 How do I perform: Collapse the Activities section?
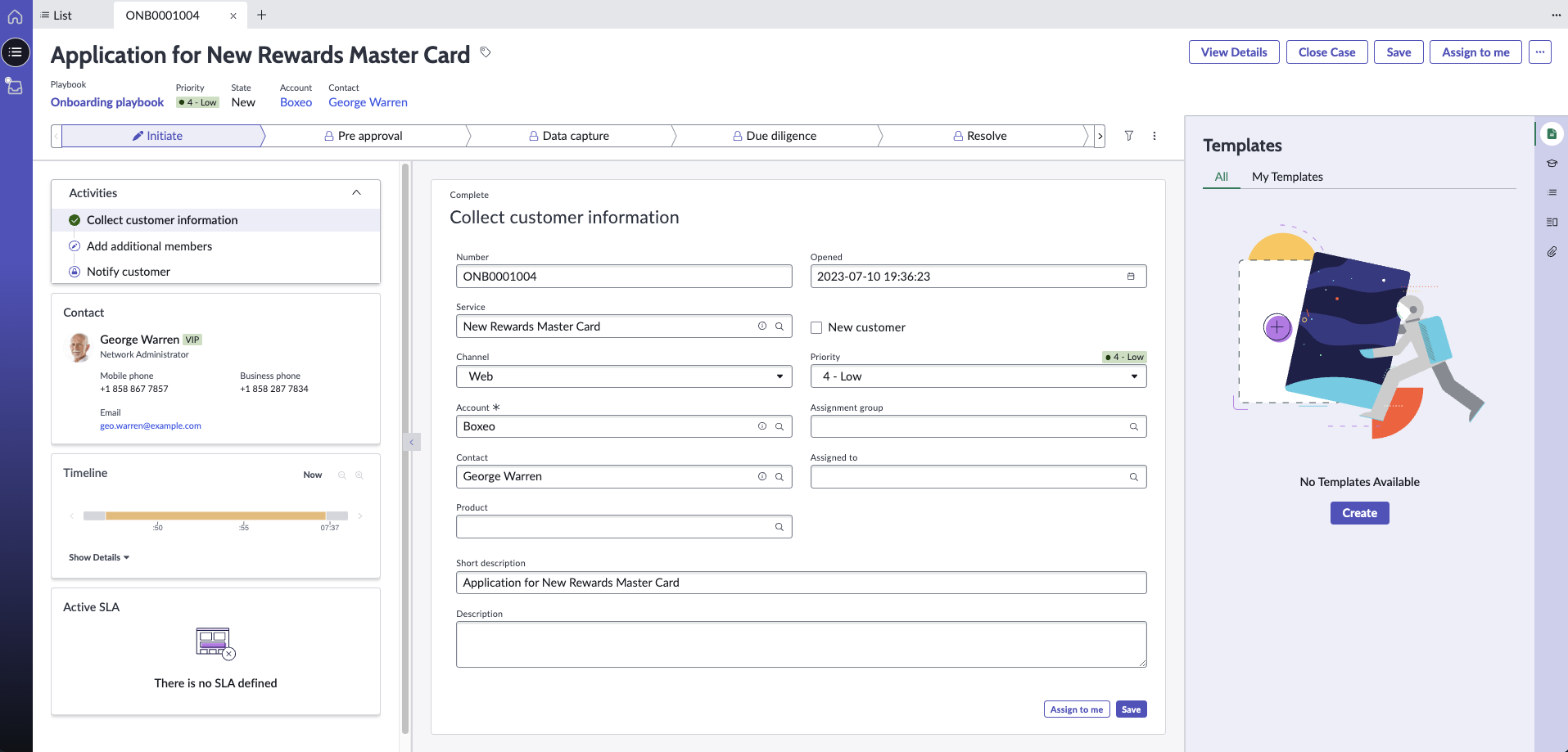pyautogui.click(x=356, y=192)
